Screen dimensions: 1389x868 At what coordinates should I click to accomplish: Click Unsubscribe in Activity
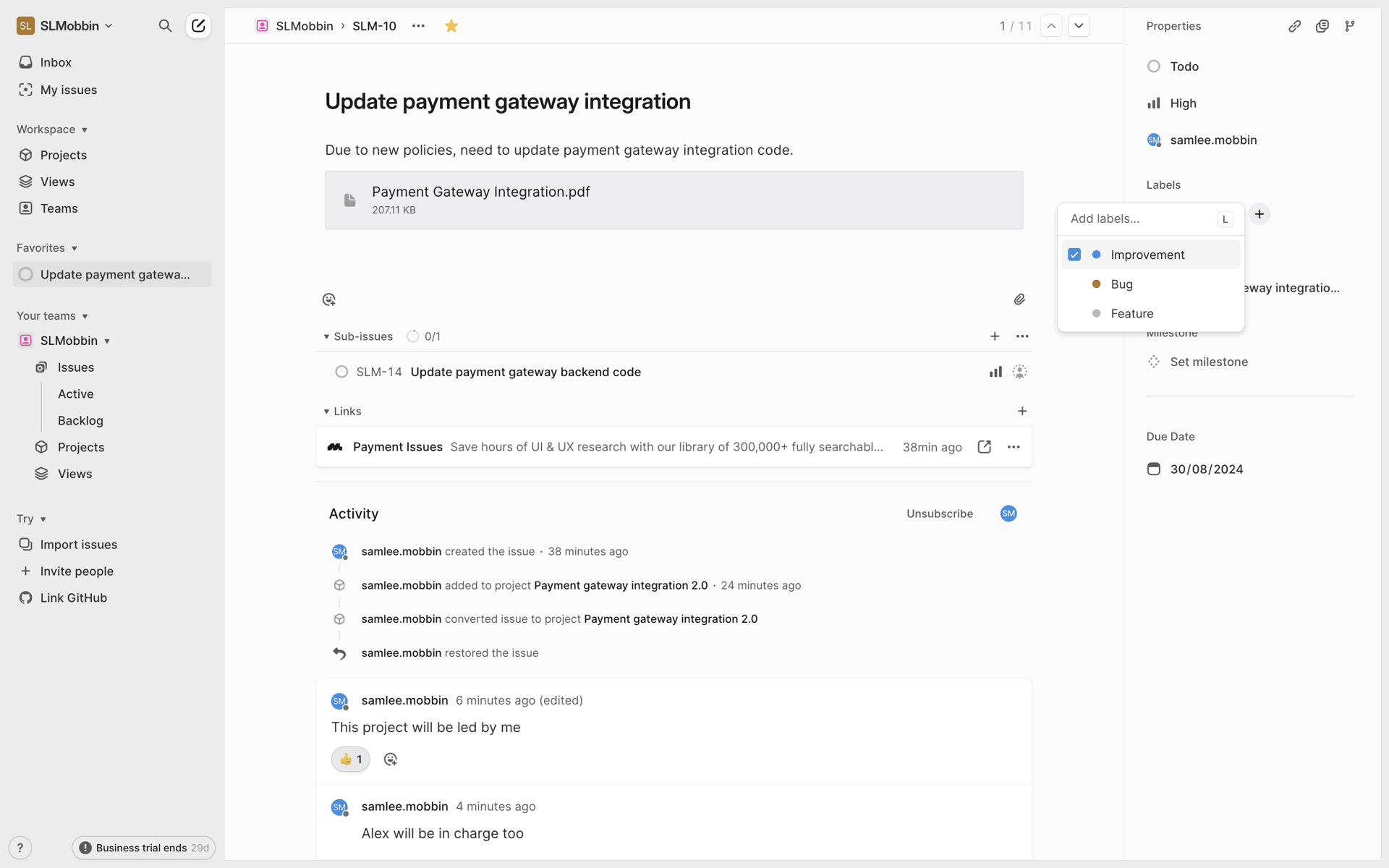pyautogui.click(x=940, y=514)
